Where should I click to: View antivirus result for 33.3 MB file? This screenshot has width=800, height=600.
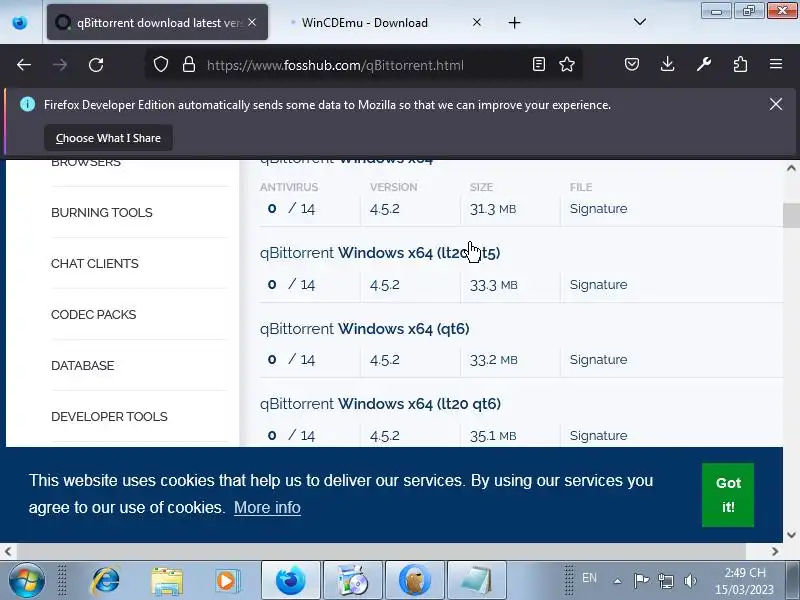[291, 285]
